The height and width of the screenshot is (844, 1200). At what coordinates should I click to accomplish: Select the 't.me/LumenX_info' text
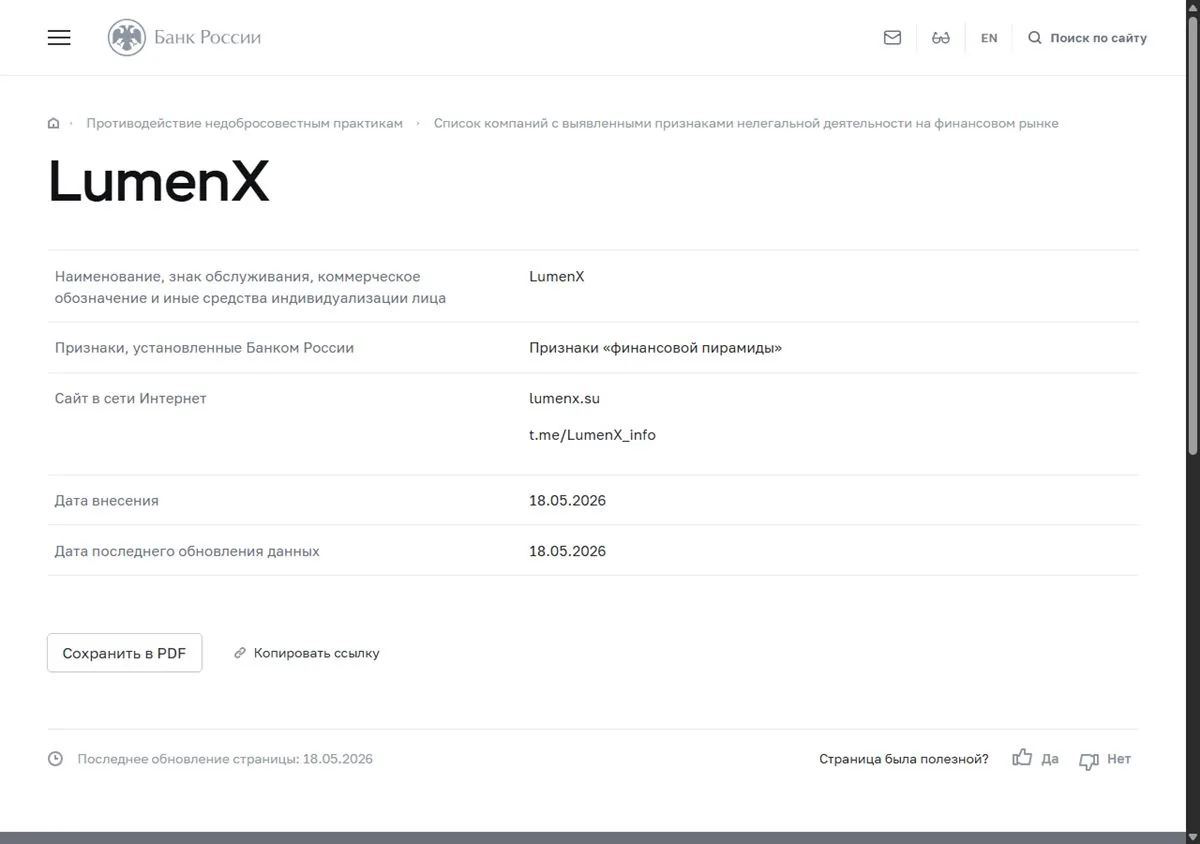click(592, 435)
